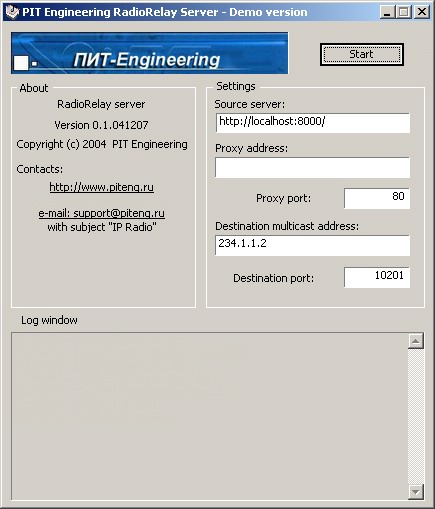This screenshot has width=435, height=509.
Task: Open the www.piteng.ru website link
Action: coord(101,187)
